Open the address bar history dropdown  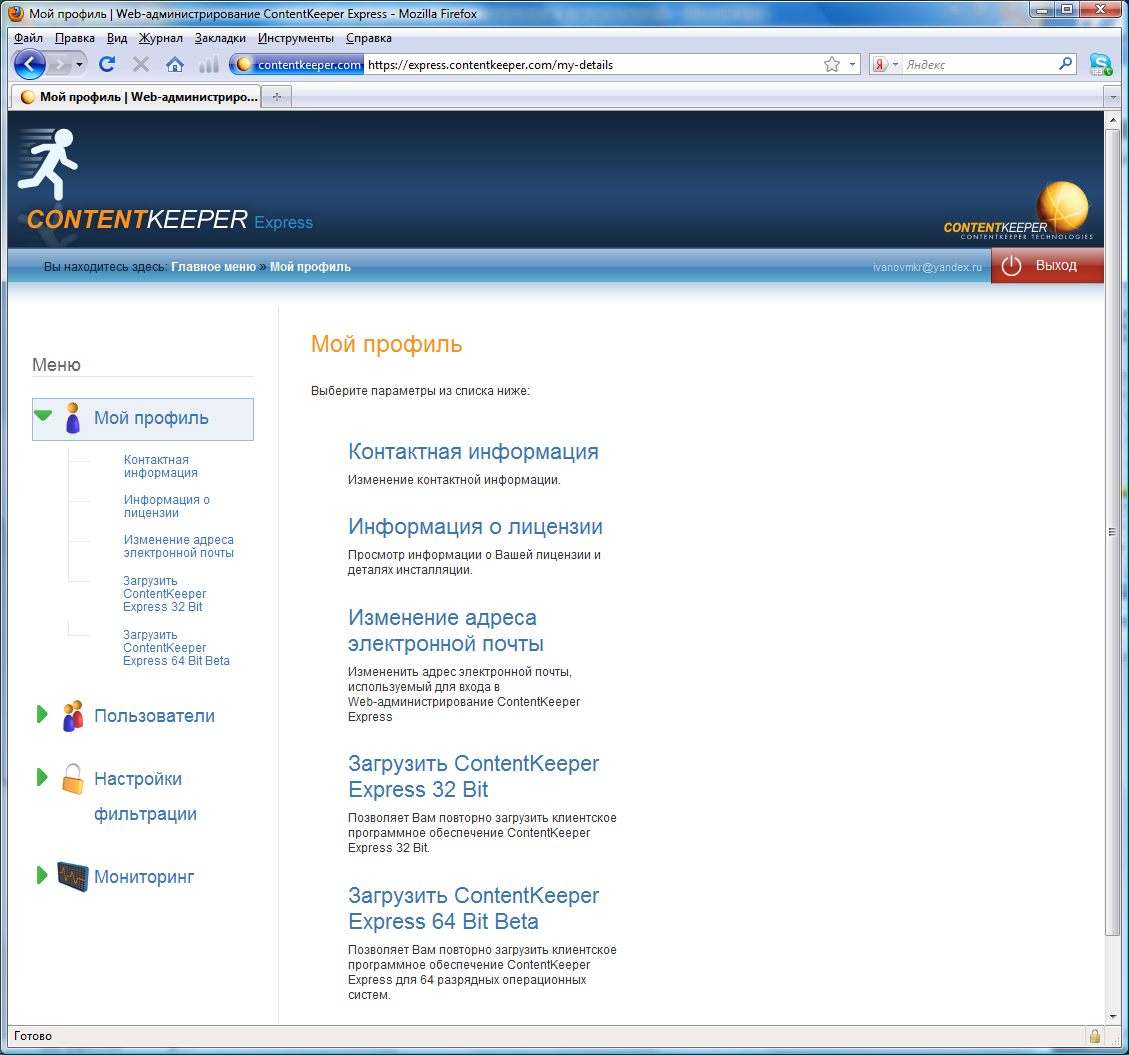pyautogui.click(x=853, y=65)
